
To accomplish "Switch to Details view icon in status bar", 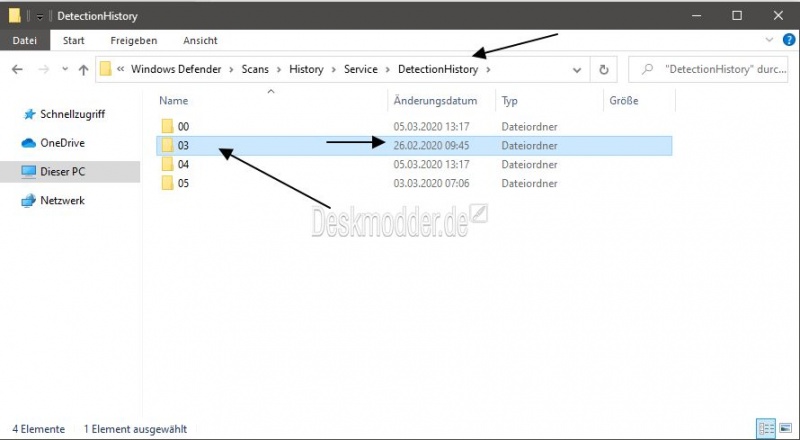I will [765, 429].
